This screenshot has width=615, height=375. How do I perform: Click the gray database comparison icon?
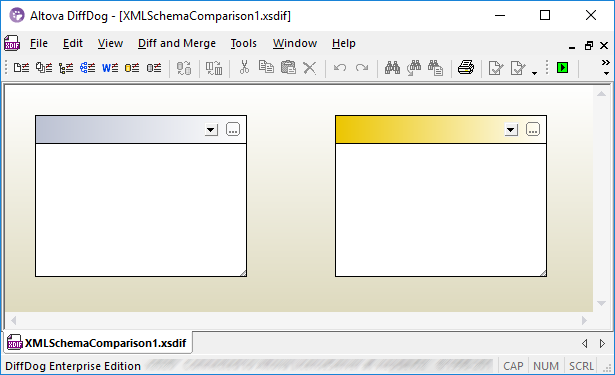click(x=154, y=68)
